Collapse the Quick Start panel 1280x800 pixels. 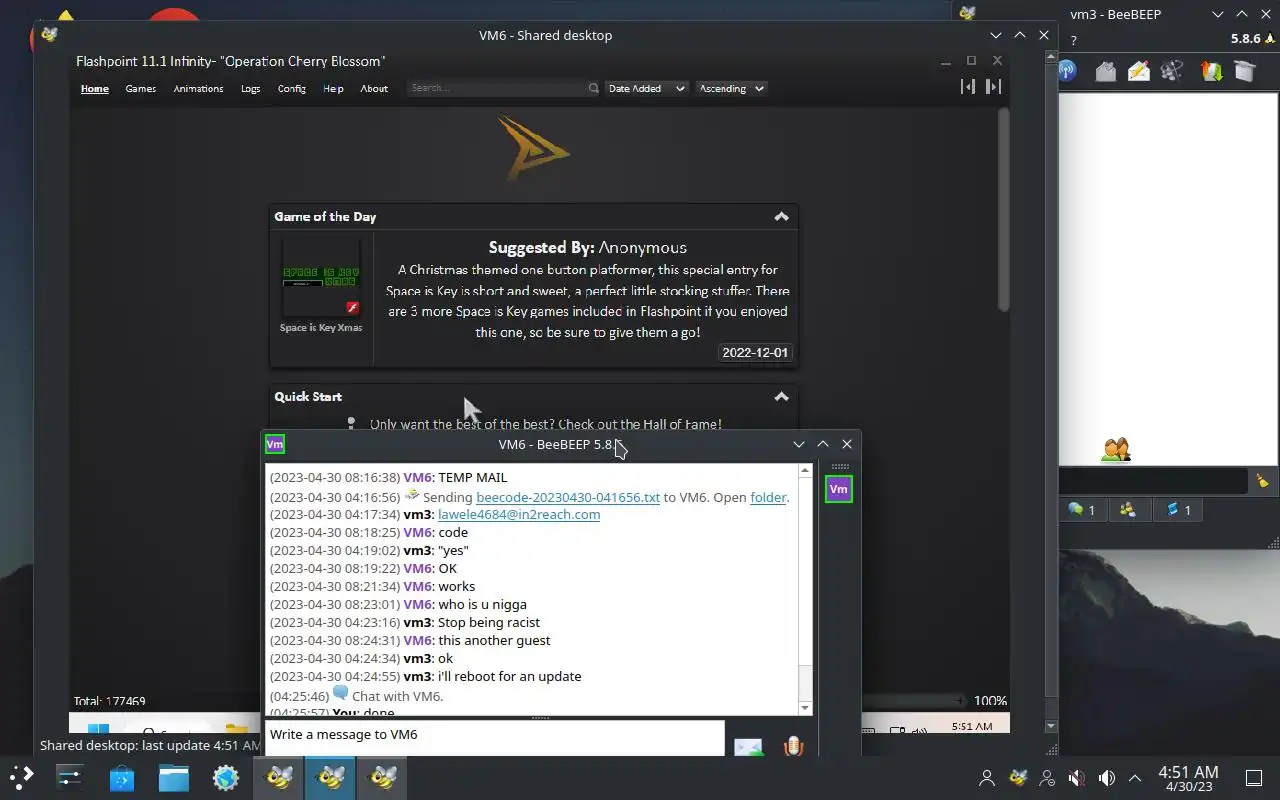pos(781,397)
